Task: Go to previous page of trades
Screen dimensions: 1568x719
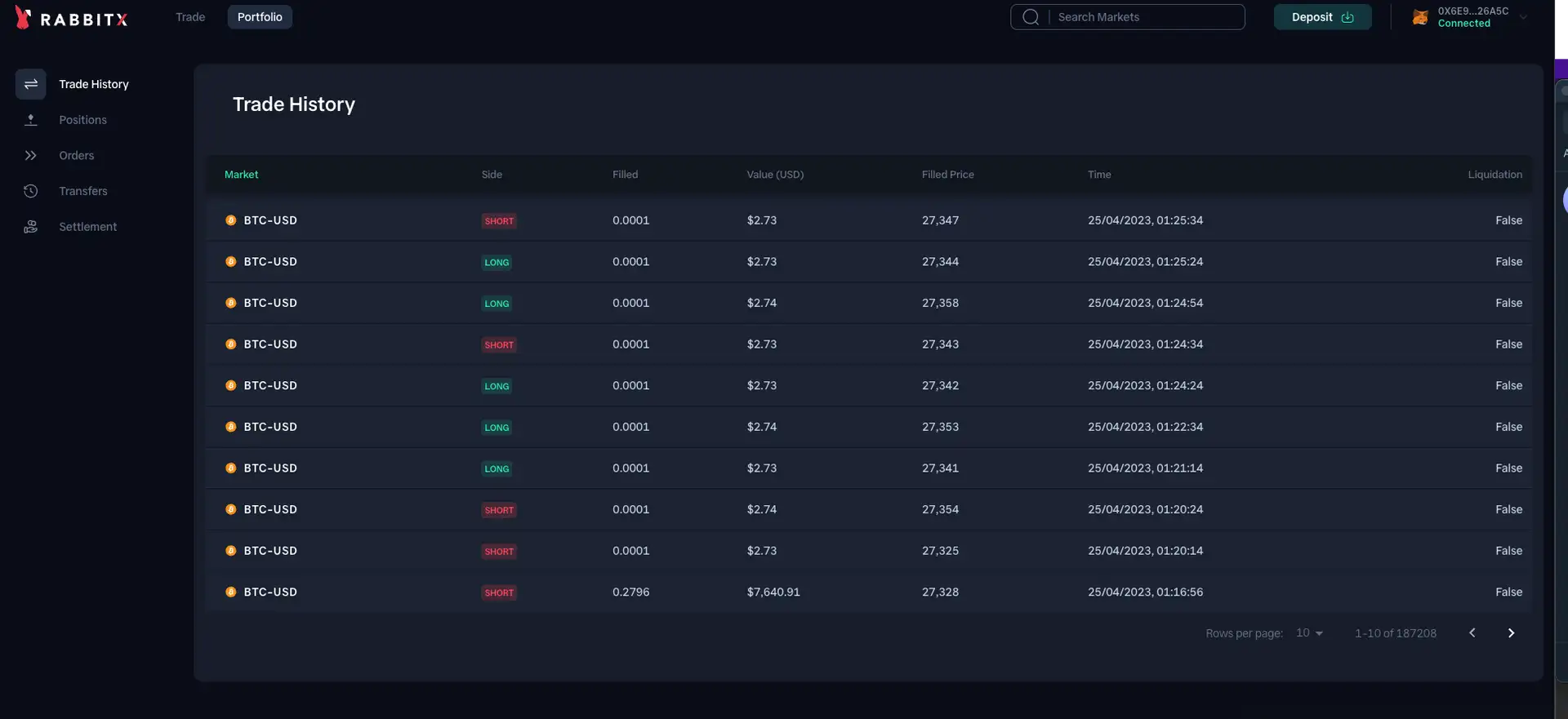Action: tap(1472, 633)
